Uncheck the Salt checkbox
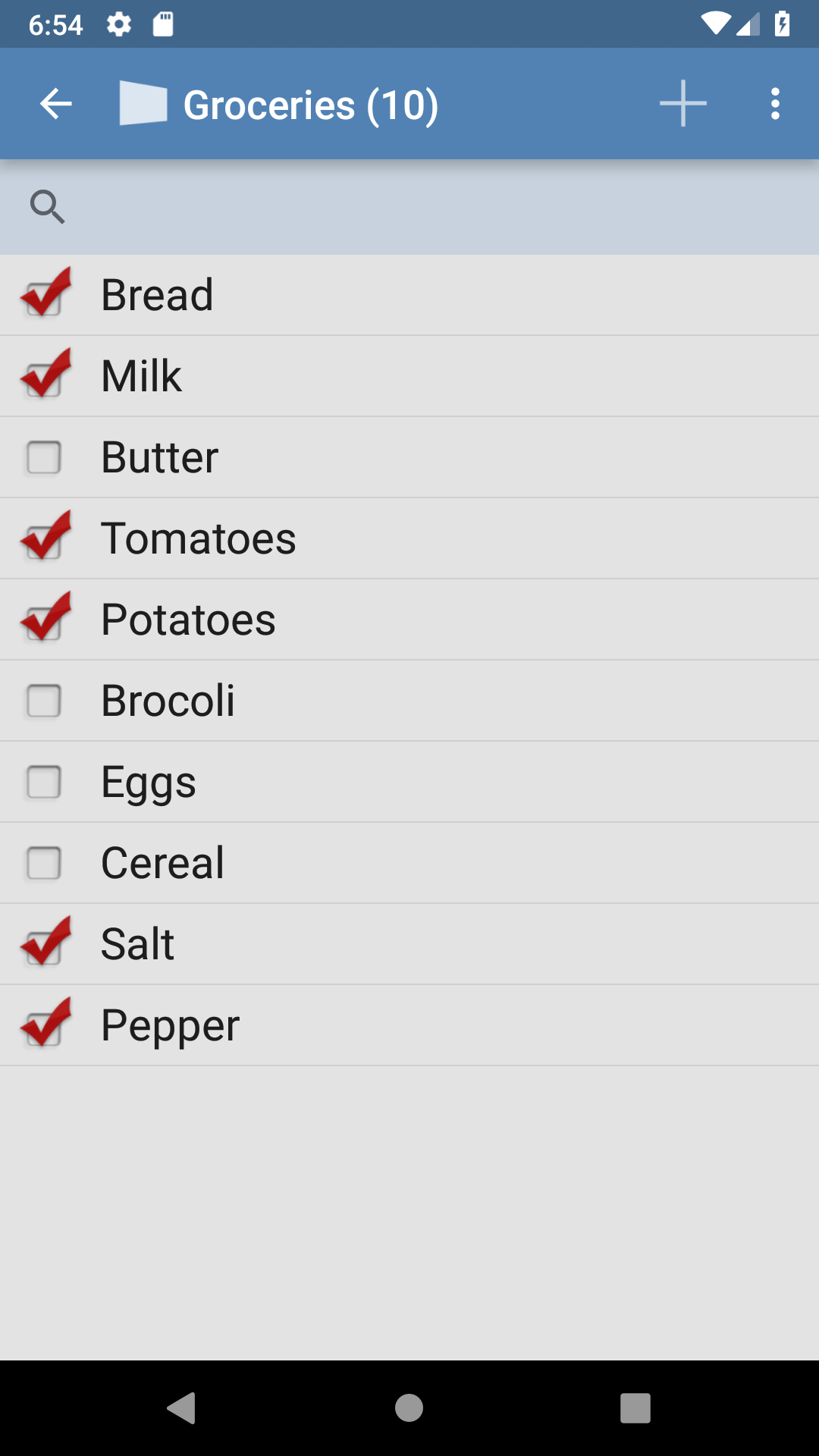 45,942
